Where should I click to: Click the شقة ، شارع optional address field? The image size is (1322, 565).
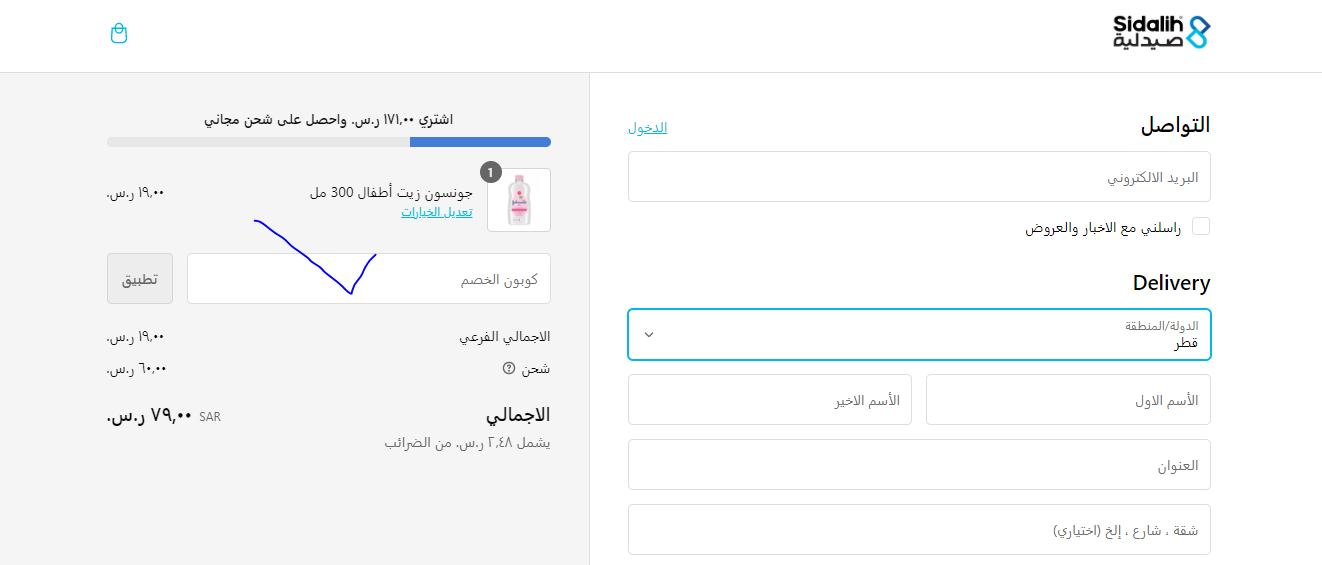[x=919, y=529]
